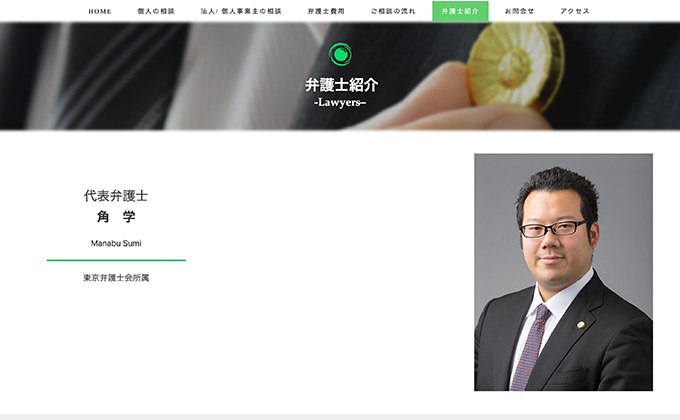
Task: Click the lapel pin in portrait photo
Action: (580, 324)
